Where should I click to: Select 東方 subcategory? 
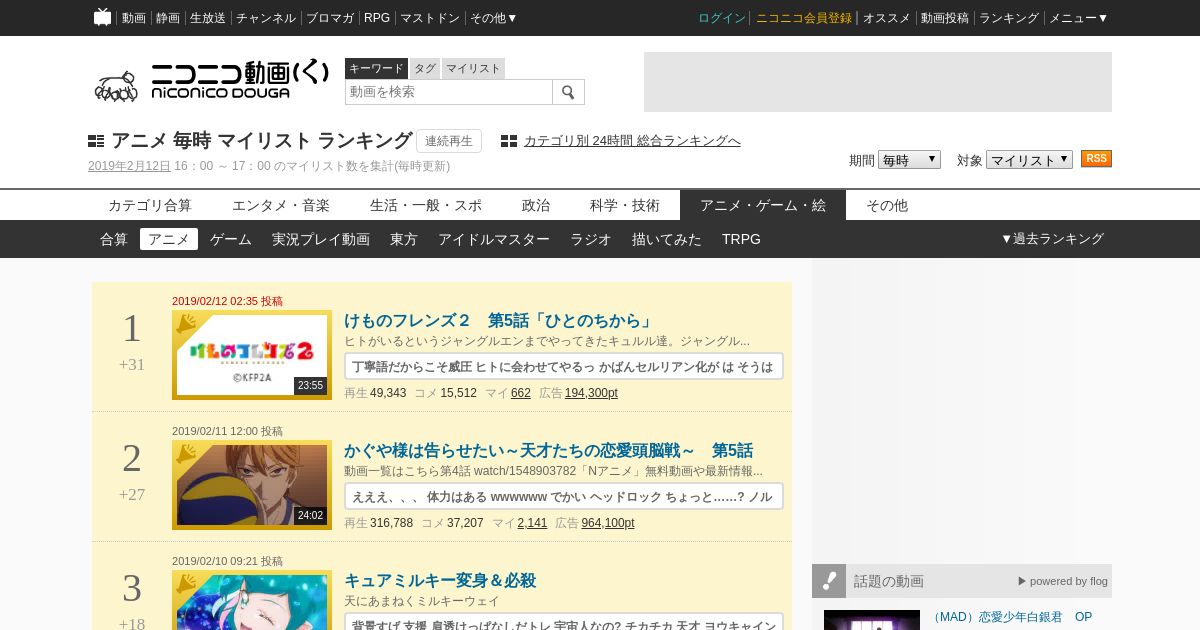coord(404,239)
